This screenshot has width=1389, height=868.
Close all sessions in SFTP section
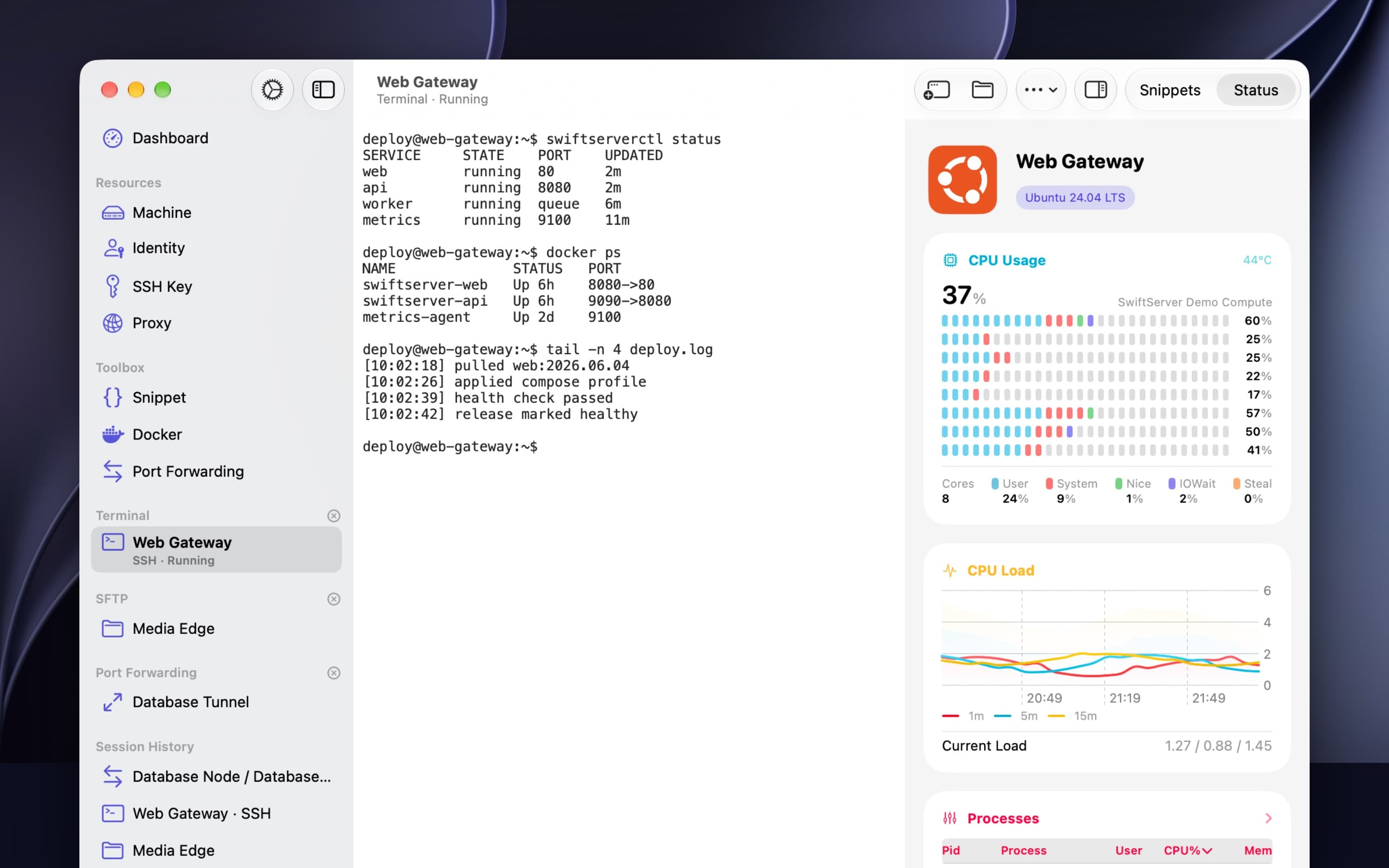coord(333,599)
